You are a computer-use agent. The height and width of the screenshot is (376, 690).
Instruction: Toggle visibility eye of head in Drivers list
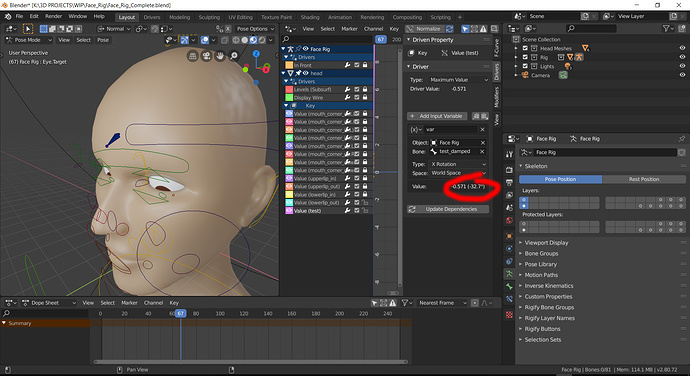[x=305, y=73]
